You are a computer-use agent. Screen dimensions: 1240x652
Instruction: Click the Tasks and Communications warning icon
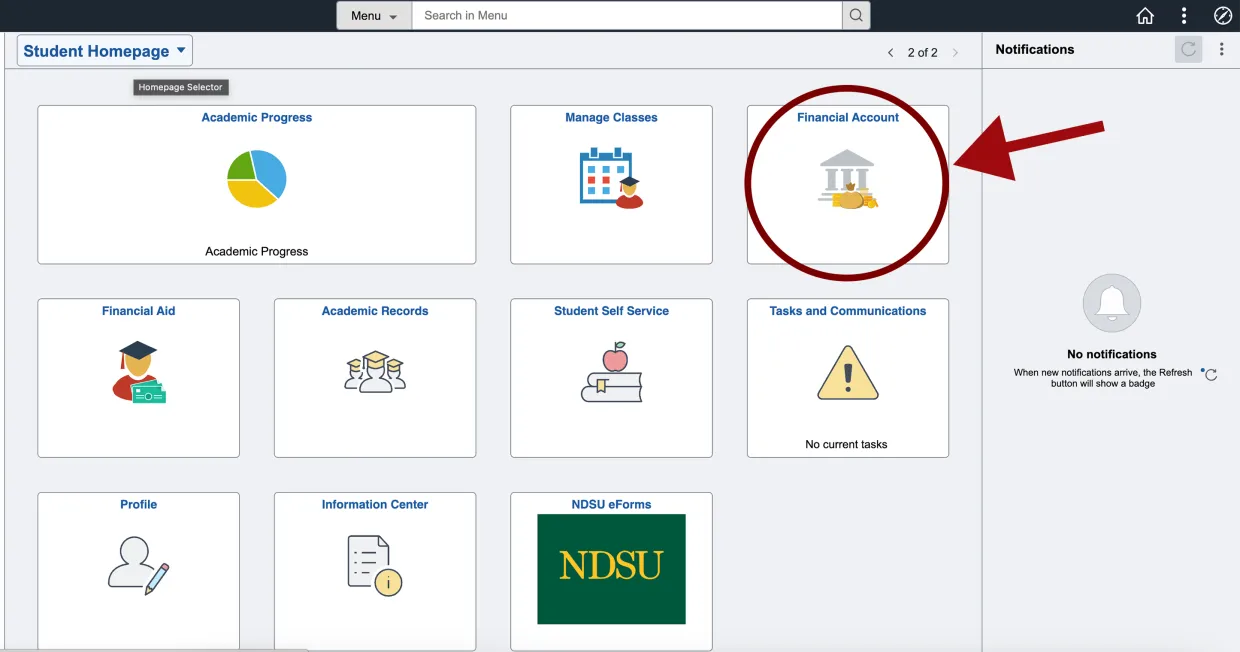tap(847, 370)
